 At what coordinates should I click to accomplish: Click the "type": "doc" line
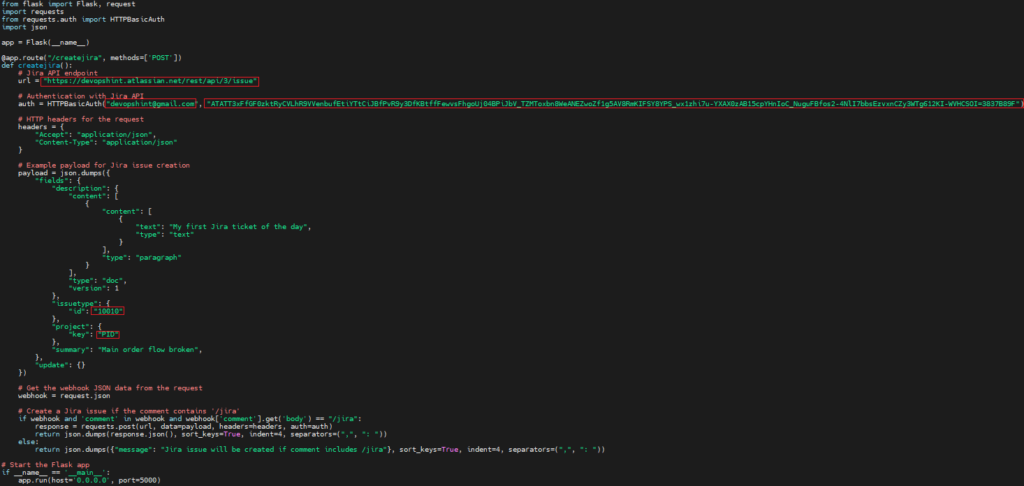(x=98, y=280)
